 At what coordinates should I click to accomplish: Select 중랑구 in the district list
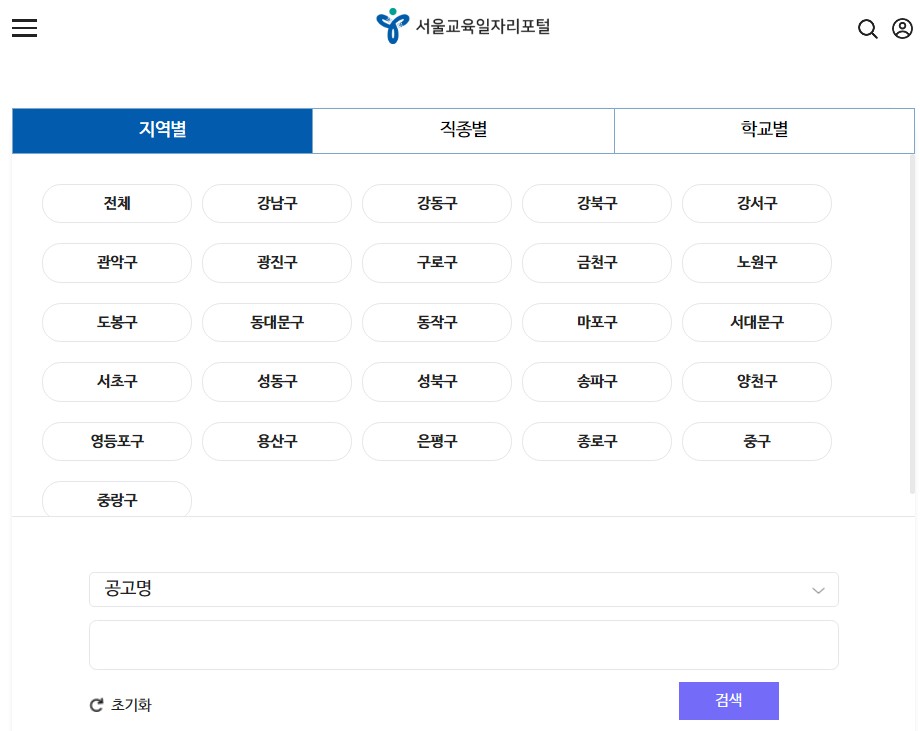(116, 500)
